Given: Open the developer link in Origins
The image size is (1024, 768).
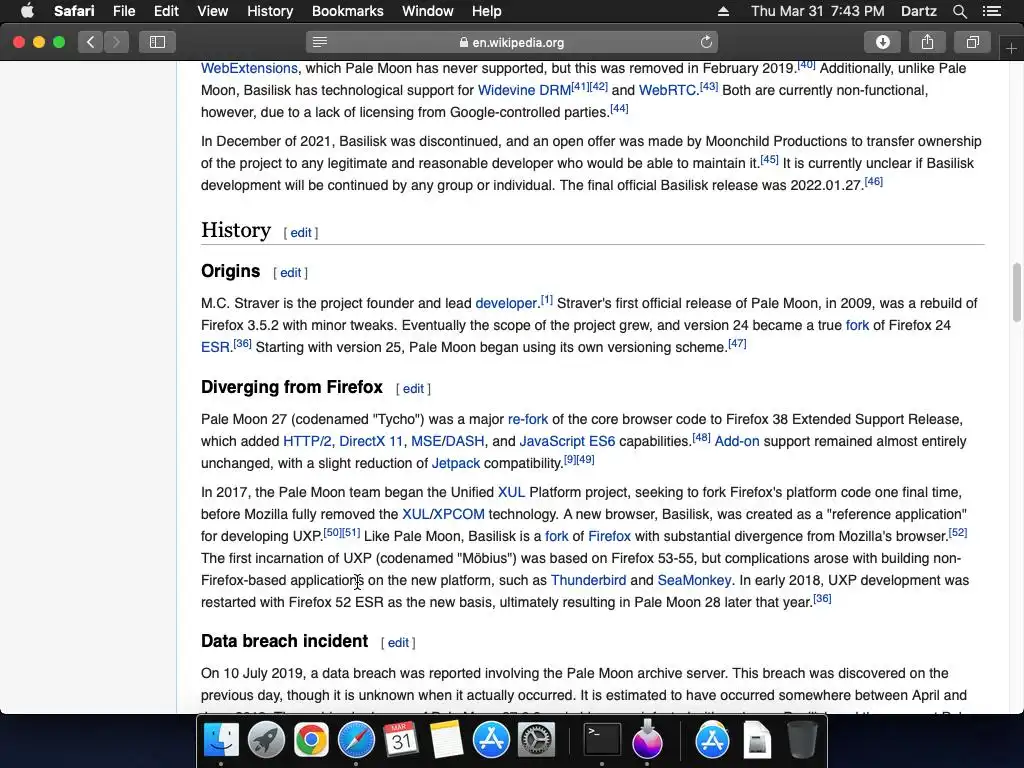Looking at the screenshot, I should point(506,304).
